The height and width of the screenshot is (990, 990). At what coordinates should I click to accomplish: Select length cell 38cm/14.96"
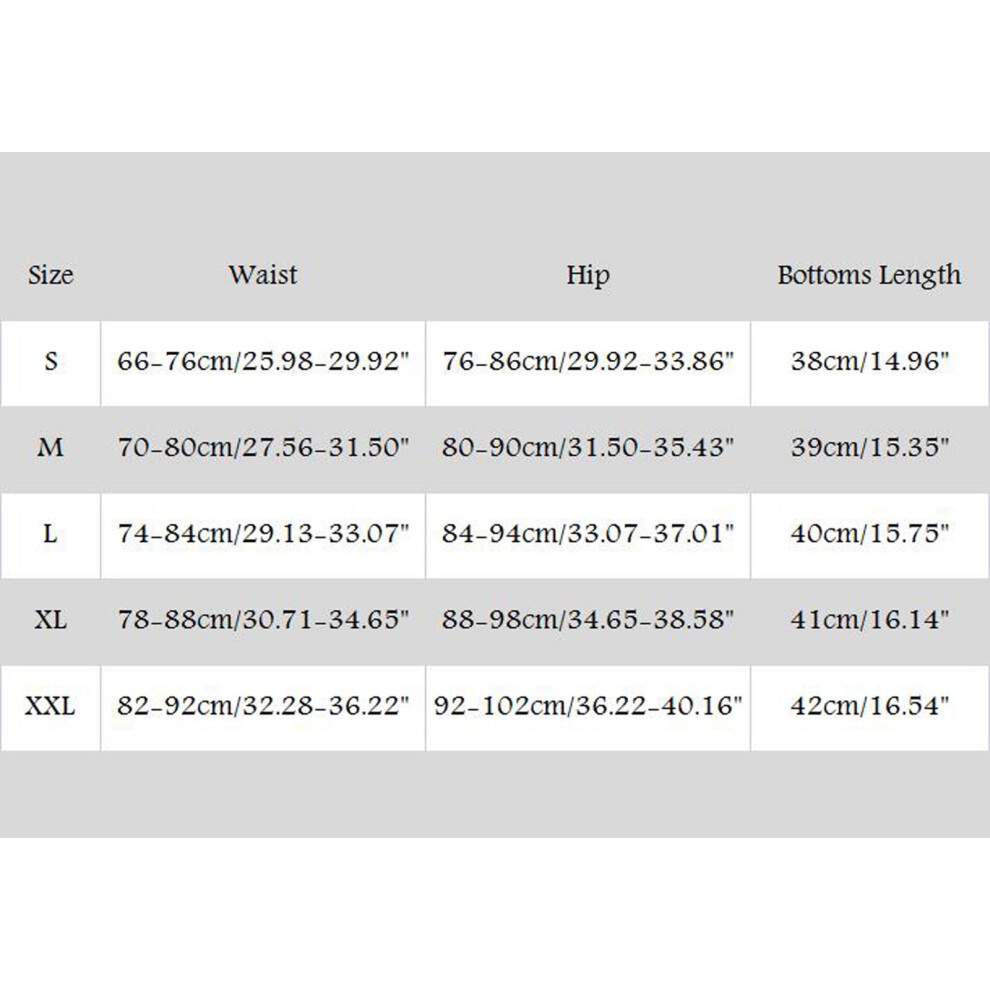[x=869, y=363]
